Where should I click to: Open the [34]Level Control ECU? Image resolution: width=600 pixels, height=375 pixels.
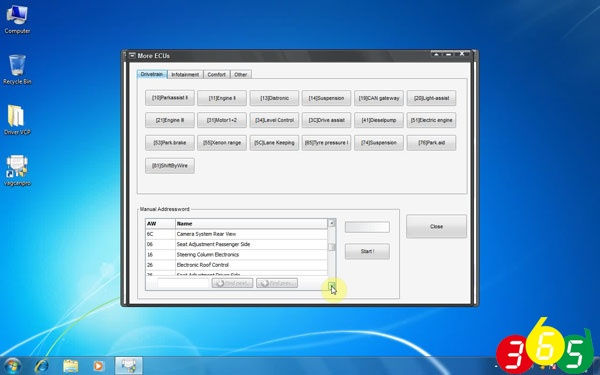[x=274, y=120]
